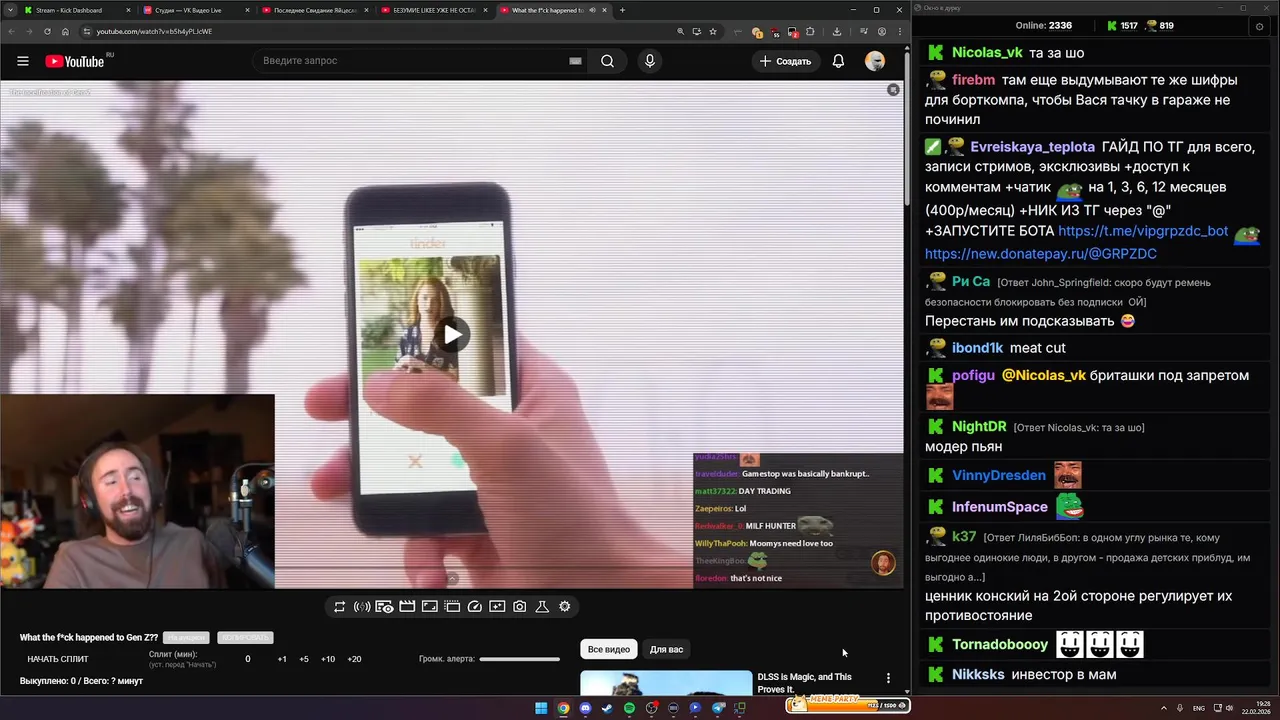Adjust the Громк. алерта volume slider
The height and width of the screenshot is (720, 1280).
pos(520,659)
